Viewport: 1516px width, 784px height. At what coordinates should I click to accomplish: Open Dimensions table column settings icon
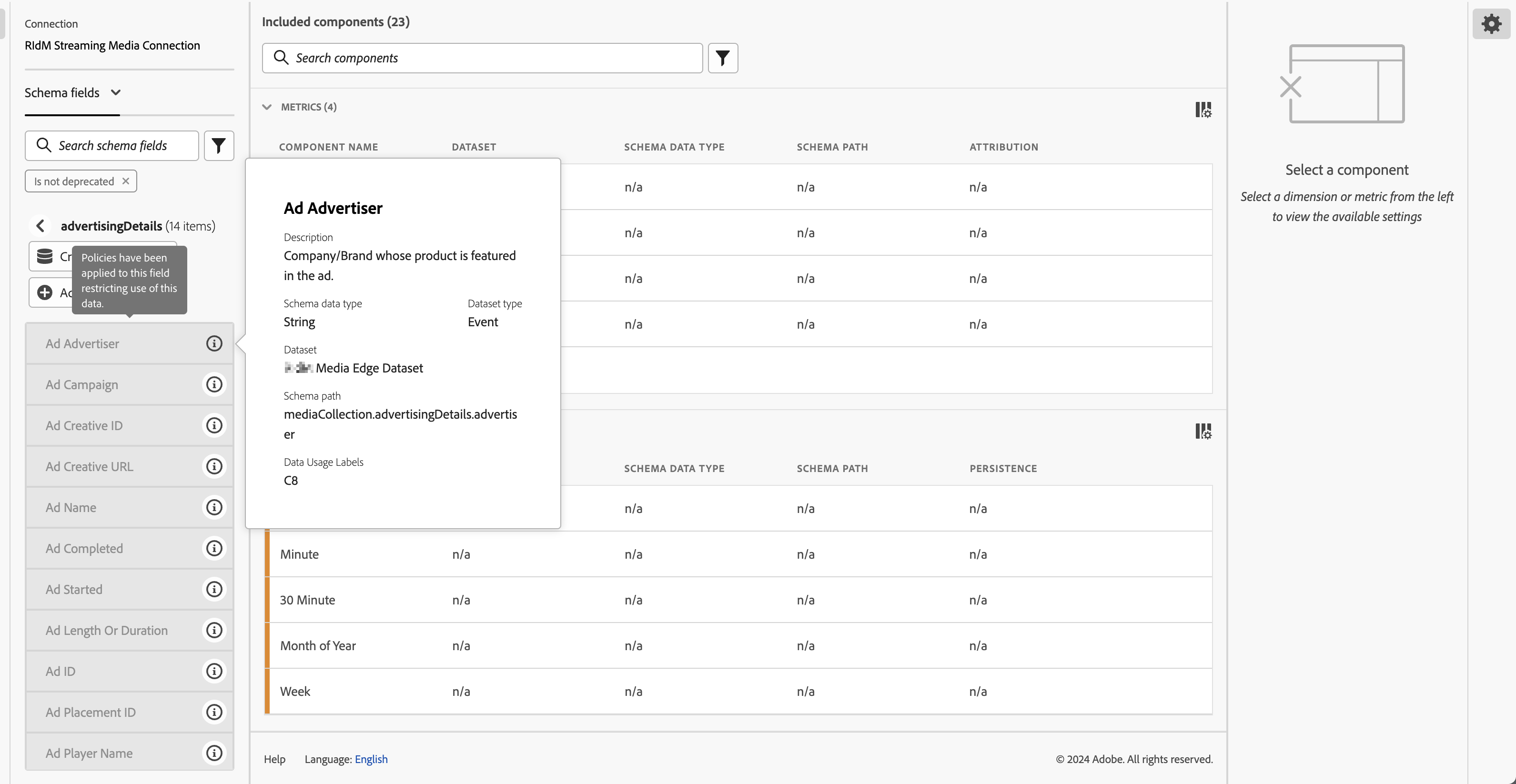tap(1203, 432)
